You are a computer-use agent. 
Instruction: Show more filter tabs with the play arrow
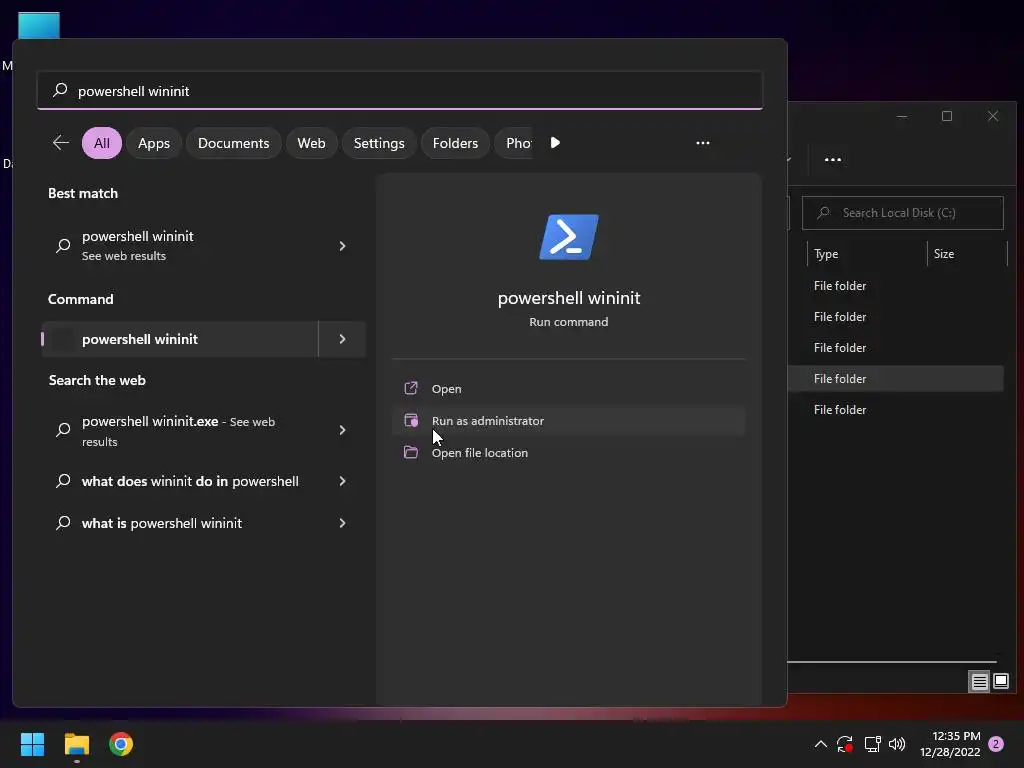tap(555, 142)
